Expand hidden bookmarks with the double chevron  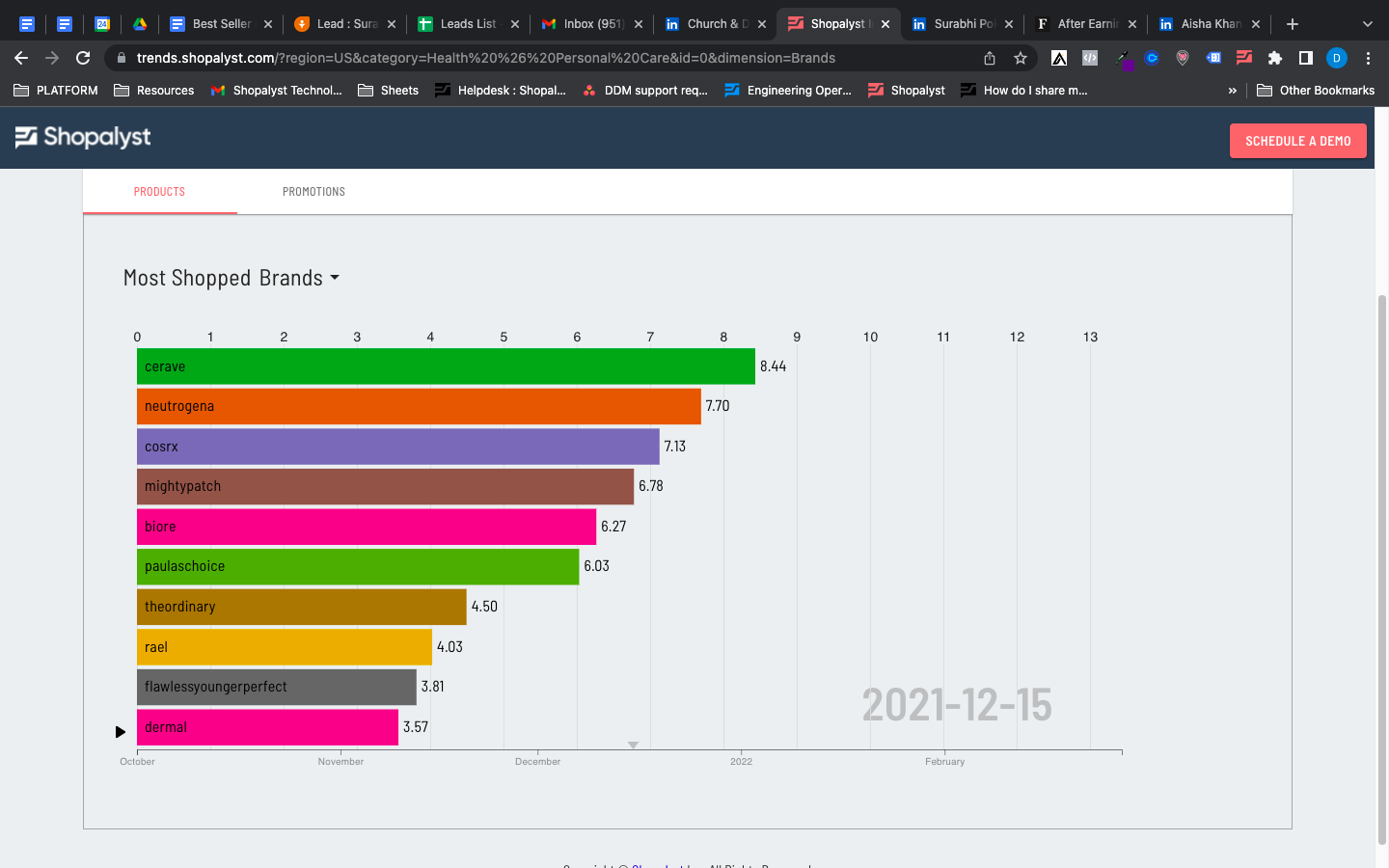point(1232,91)
